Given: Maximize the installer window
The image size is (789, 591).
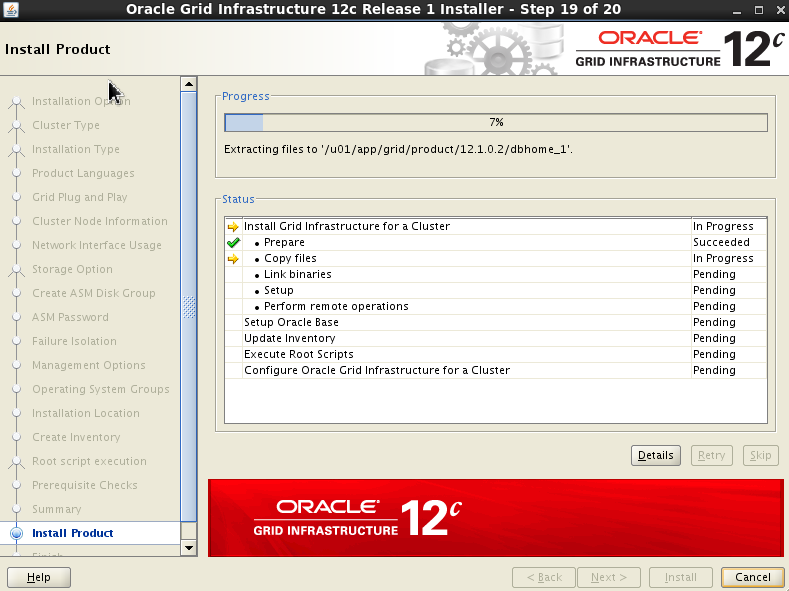Looking at the screenshot, I should pyautogui.click(x=759, y=10).
